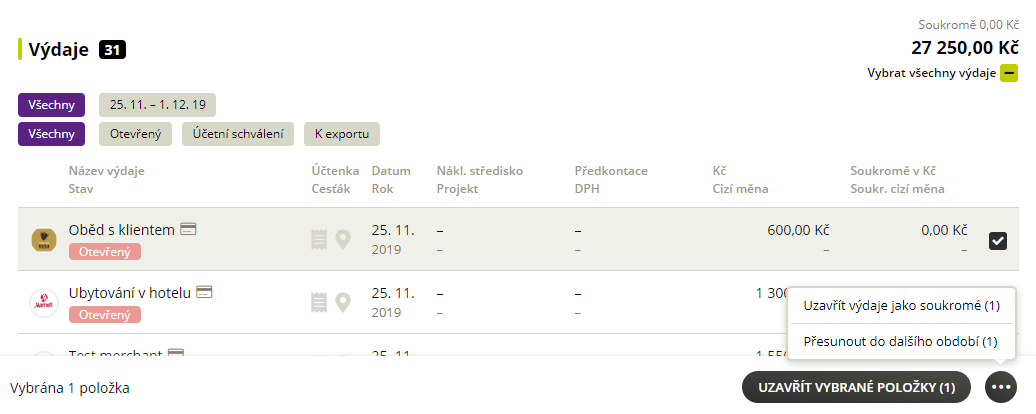Open location pin for Oběd s klientem

point(342,239)
